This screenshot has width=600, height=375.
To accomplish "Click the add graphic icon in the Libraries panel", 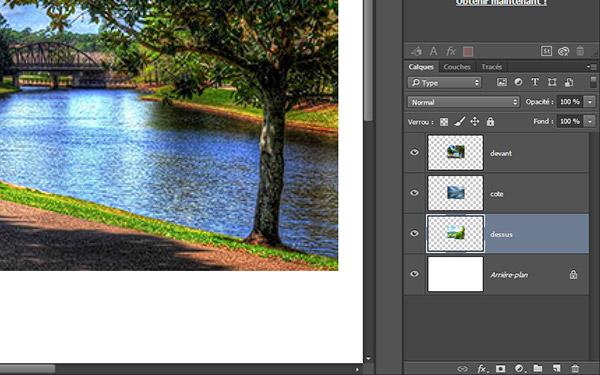I will (x=417, y=51).
